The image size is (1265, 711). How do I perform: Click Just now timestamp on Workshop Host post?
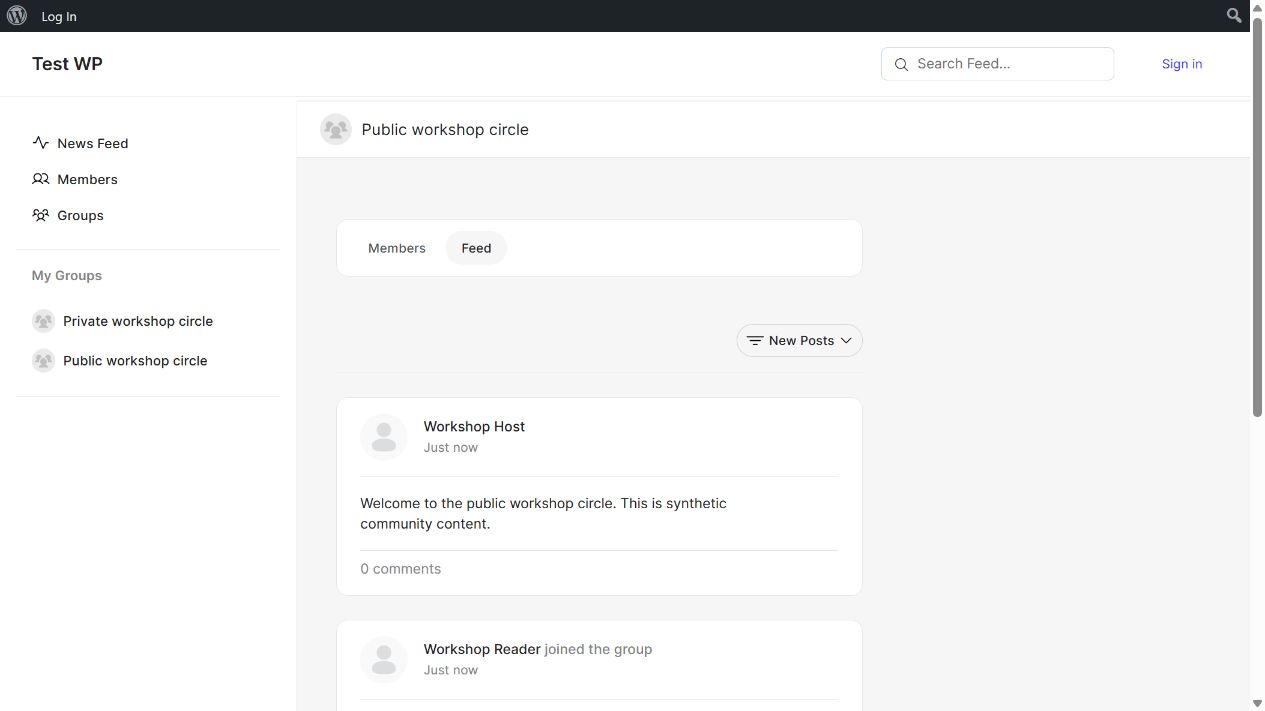[x=451, y=447]
